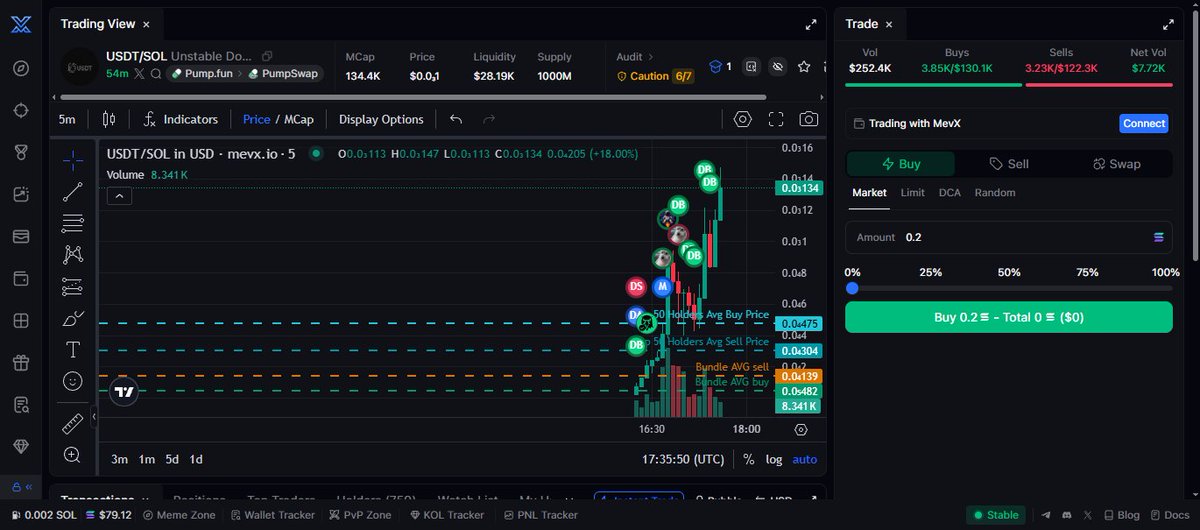The height and width of the screenshot is (530, 1200).
Task: Open Discord link in footer
Action: point(1066,515)
